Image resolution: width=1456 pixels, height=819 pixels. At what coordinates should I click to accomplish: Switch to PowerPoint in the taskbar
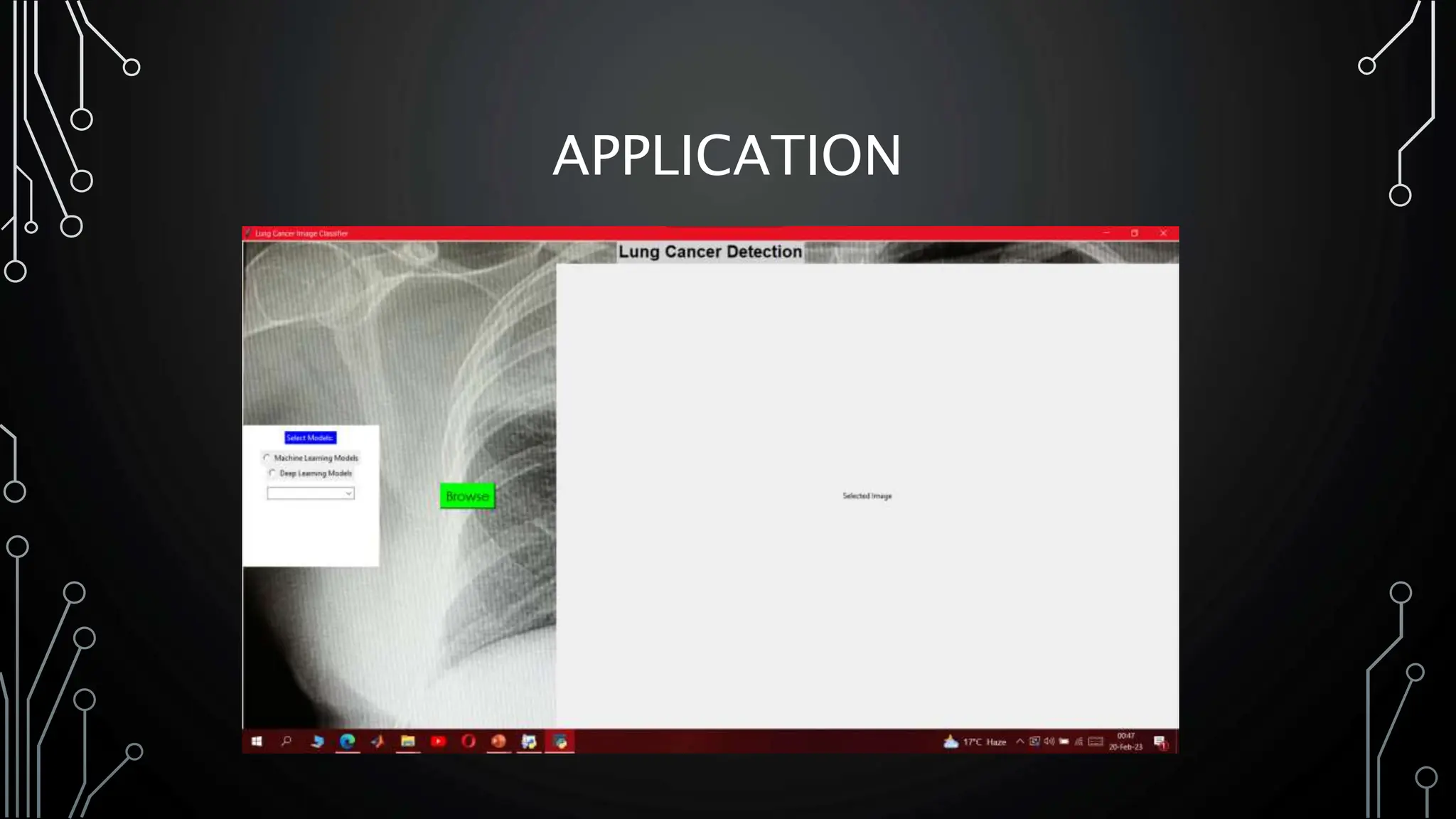point(498,742)
